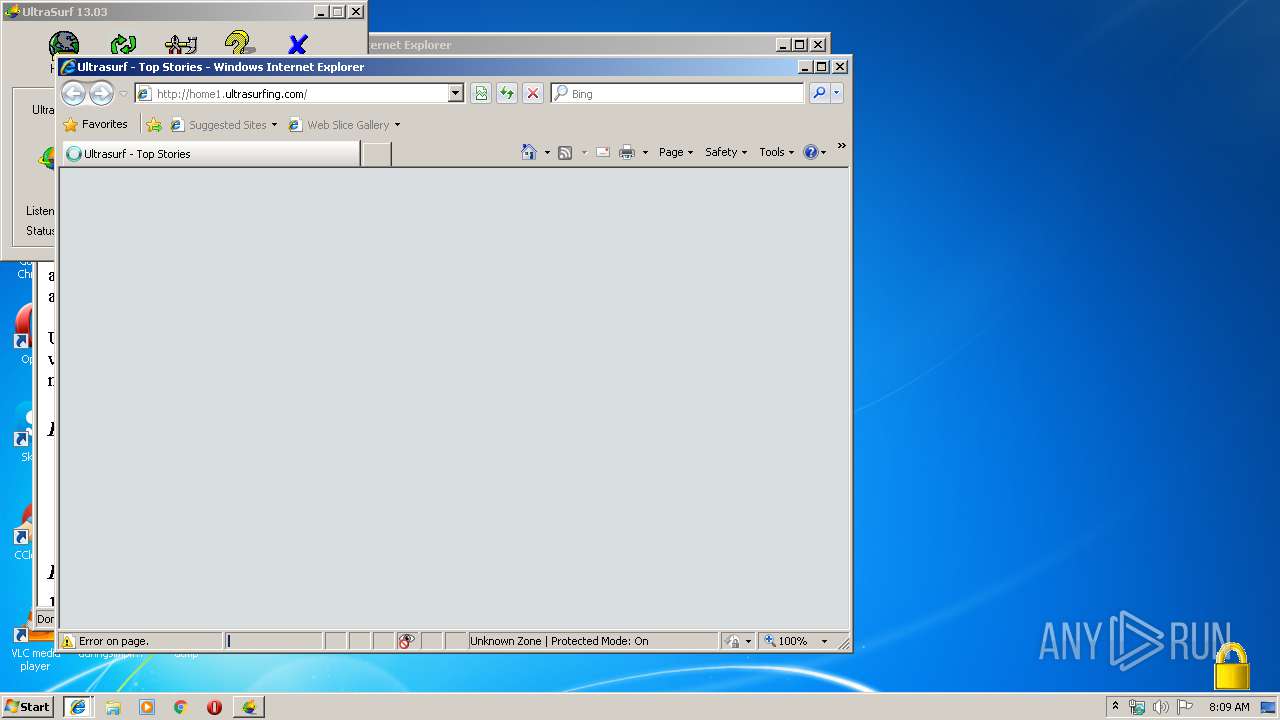Click the network tray icon
Screen dimensions: 1280x720
[x=1137, y=707]
